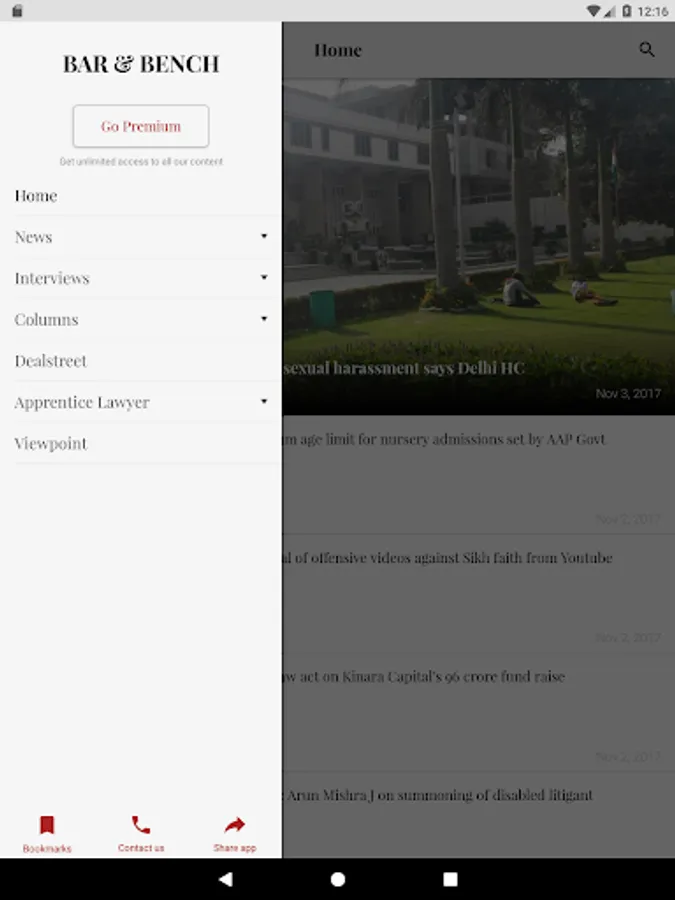Open the Columns section
675x900 pixels.
[141, 320]
